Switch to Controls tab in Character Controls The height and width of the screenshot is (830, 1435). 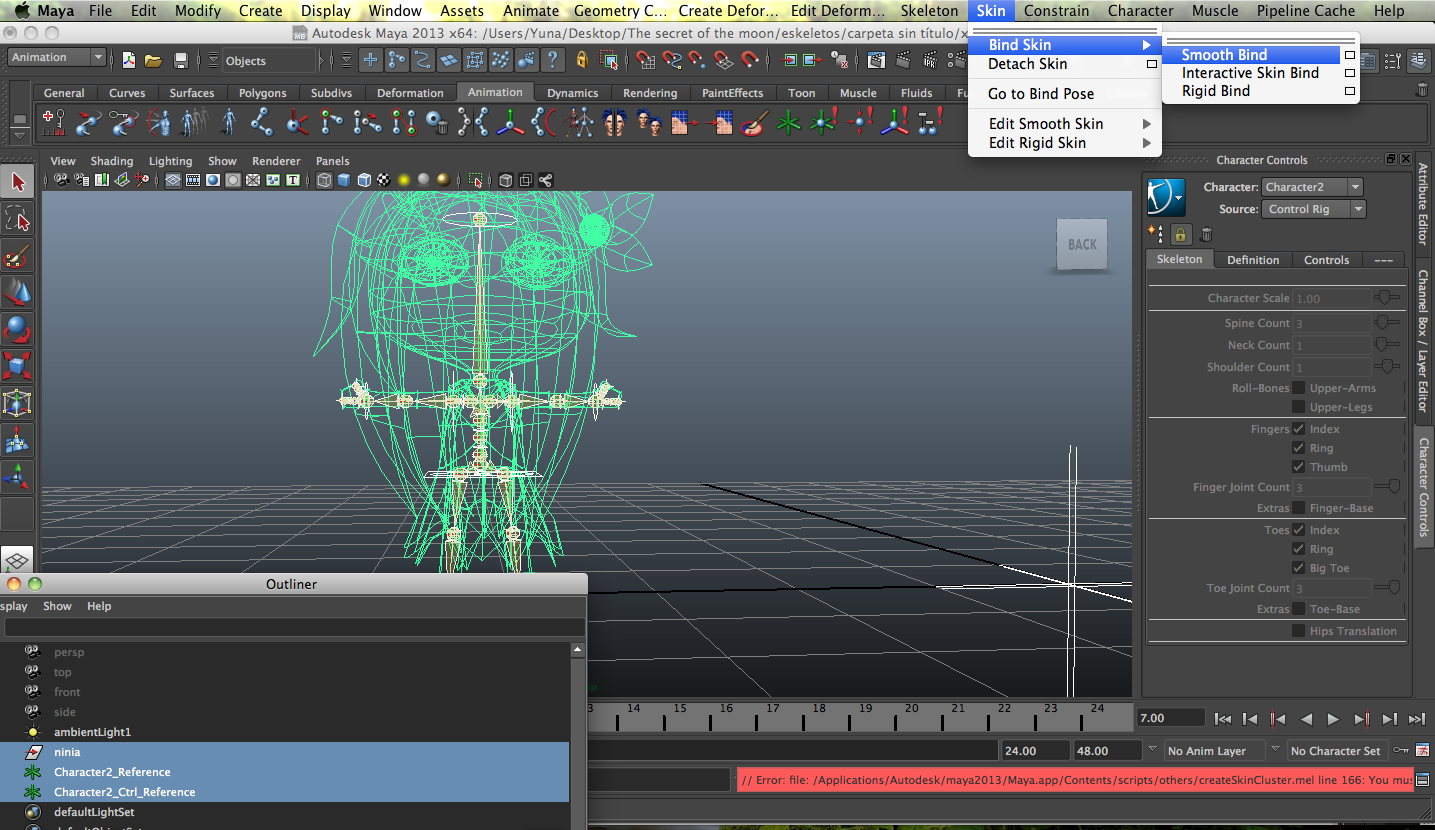[x=1327, y=260]
